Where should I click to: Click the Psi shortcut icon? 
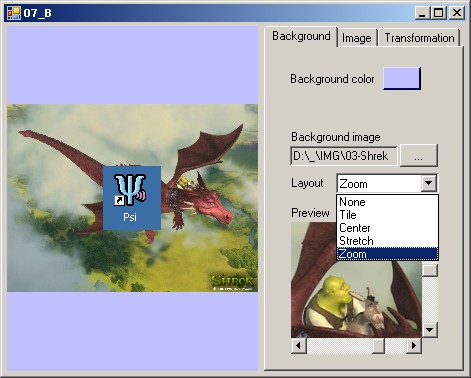132,198
